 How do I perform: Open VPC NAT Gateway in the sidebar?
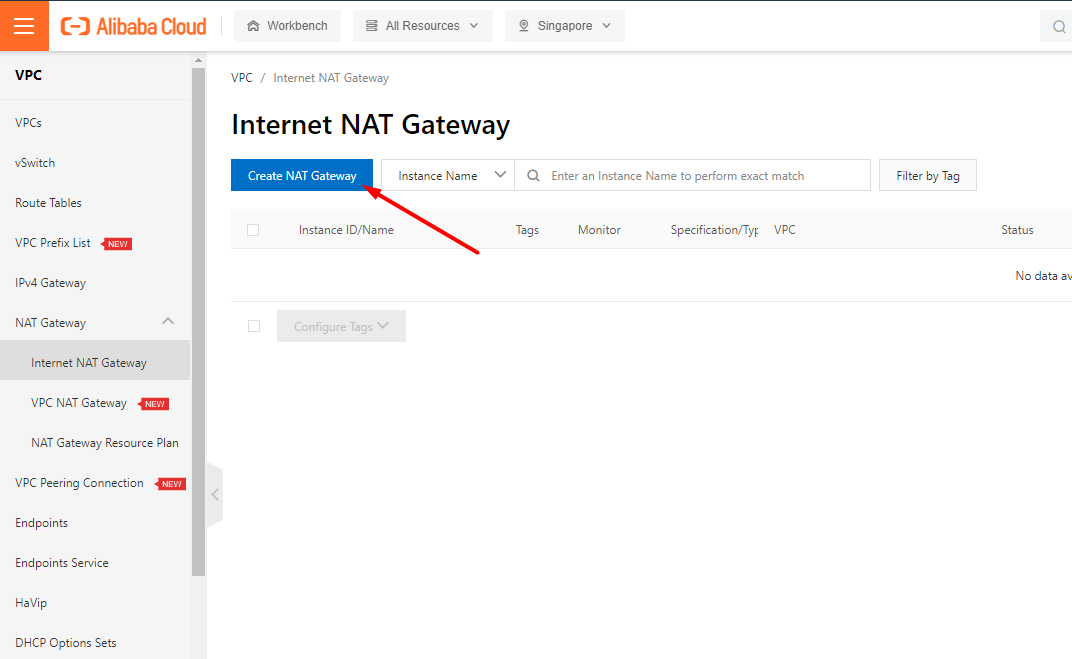(79, 403)
